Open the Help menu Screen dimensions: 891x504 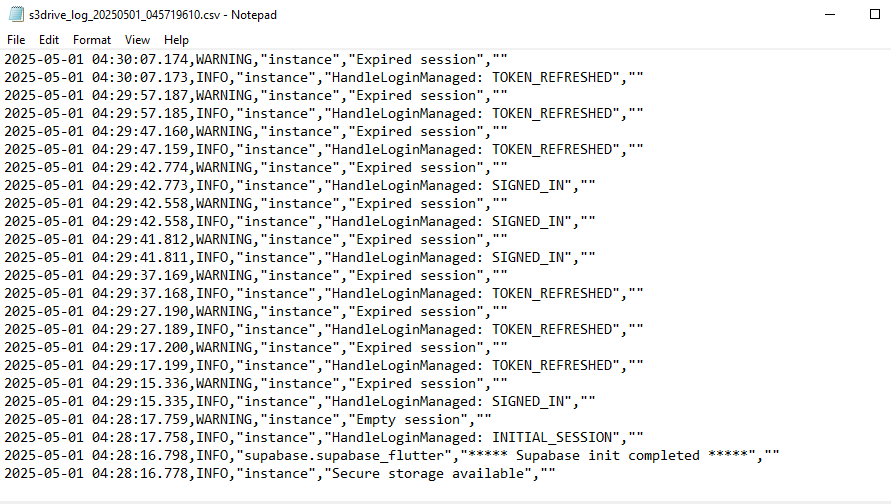pyautogui.click(x=176, y=40)
